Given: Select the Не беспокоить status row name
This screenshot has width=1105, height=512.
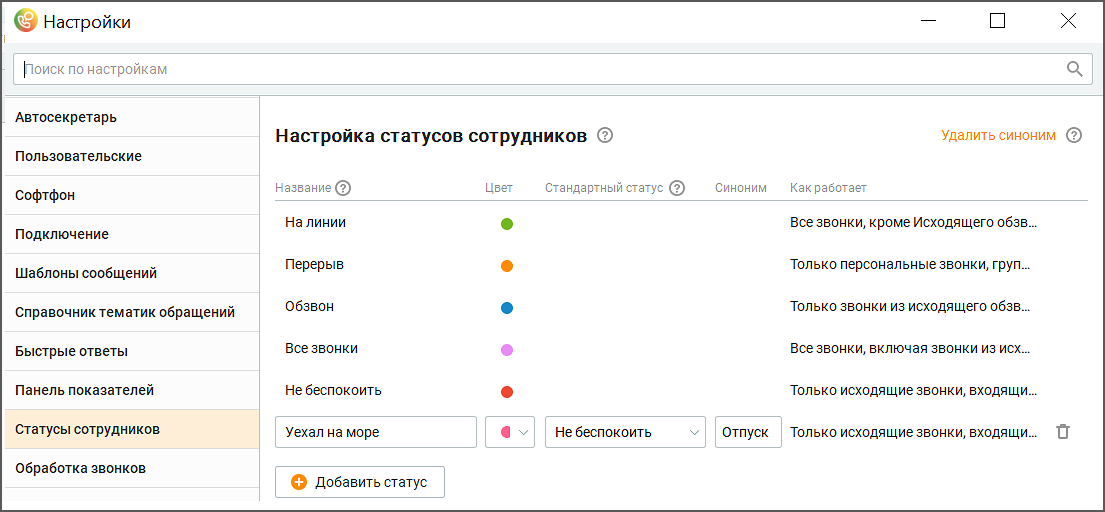Looking at the screenshot, I should click(333, 390).
